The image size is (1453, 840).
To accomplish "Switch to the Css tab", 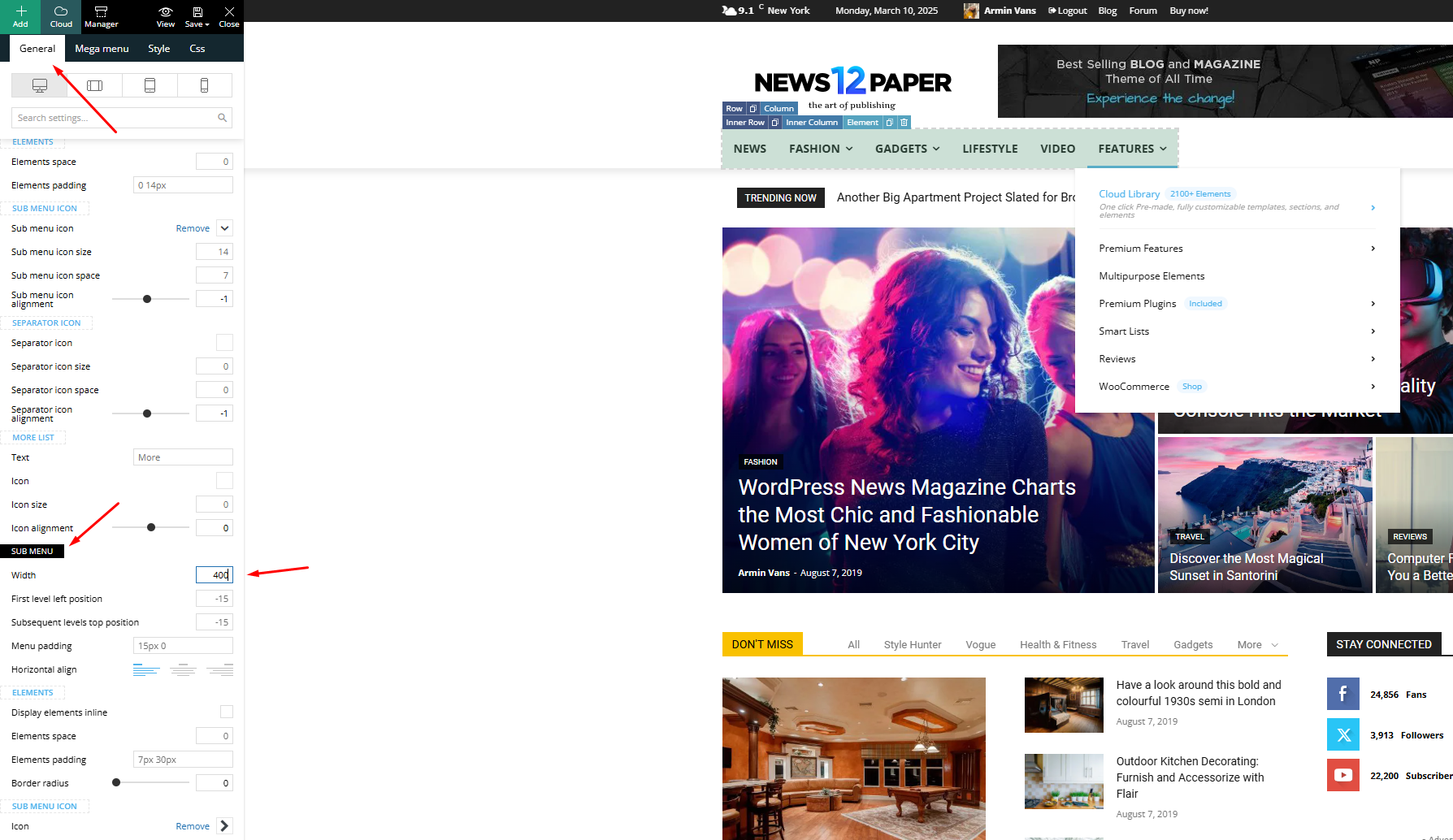I will 197,49.
